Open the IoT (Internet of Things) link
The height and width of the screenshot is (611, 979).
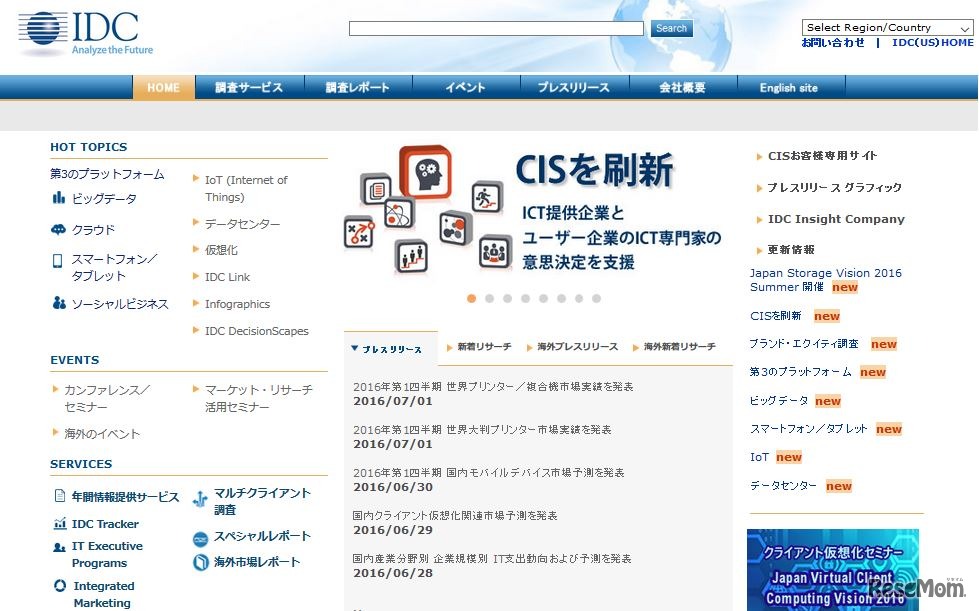pos(246,188)
